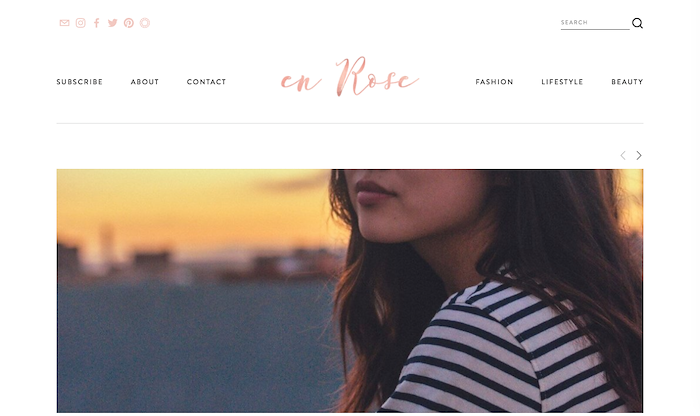Select the Beauty category
The width and height of the screenshot is (700, 416).
click(627, 82)
